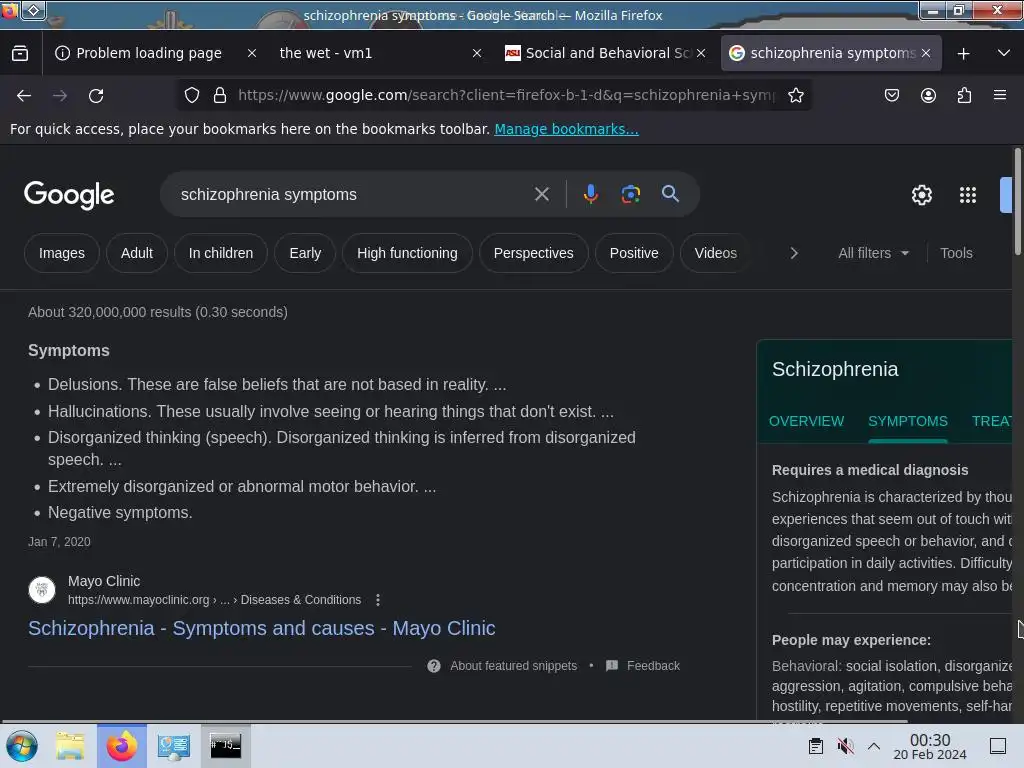
Task: Bookmark this page with the star icon
Action: tap(795, 95)
